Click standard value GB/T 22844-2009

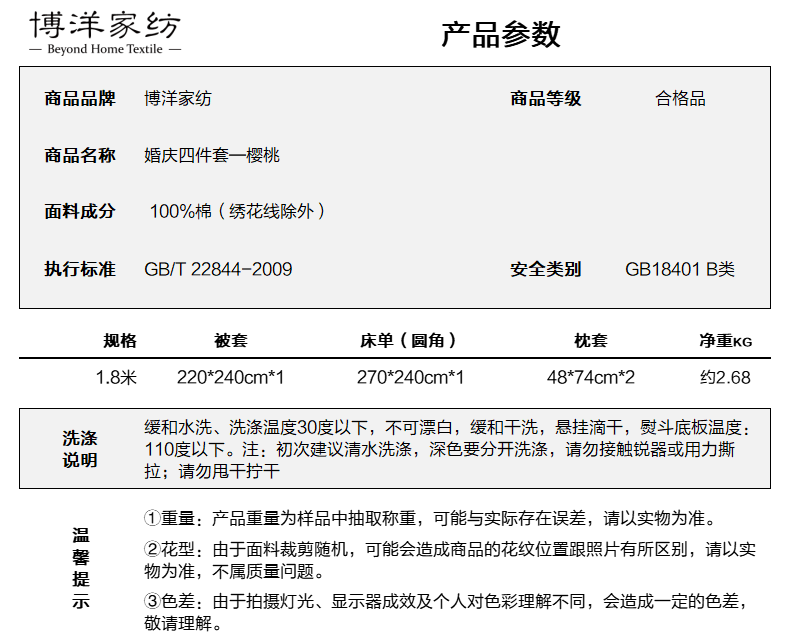click(x=218, y=269)
